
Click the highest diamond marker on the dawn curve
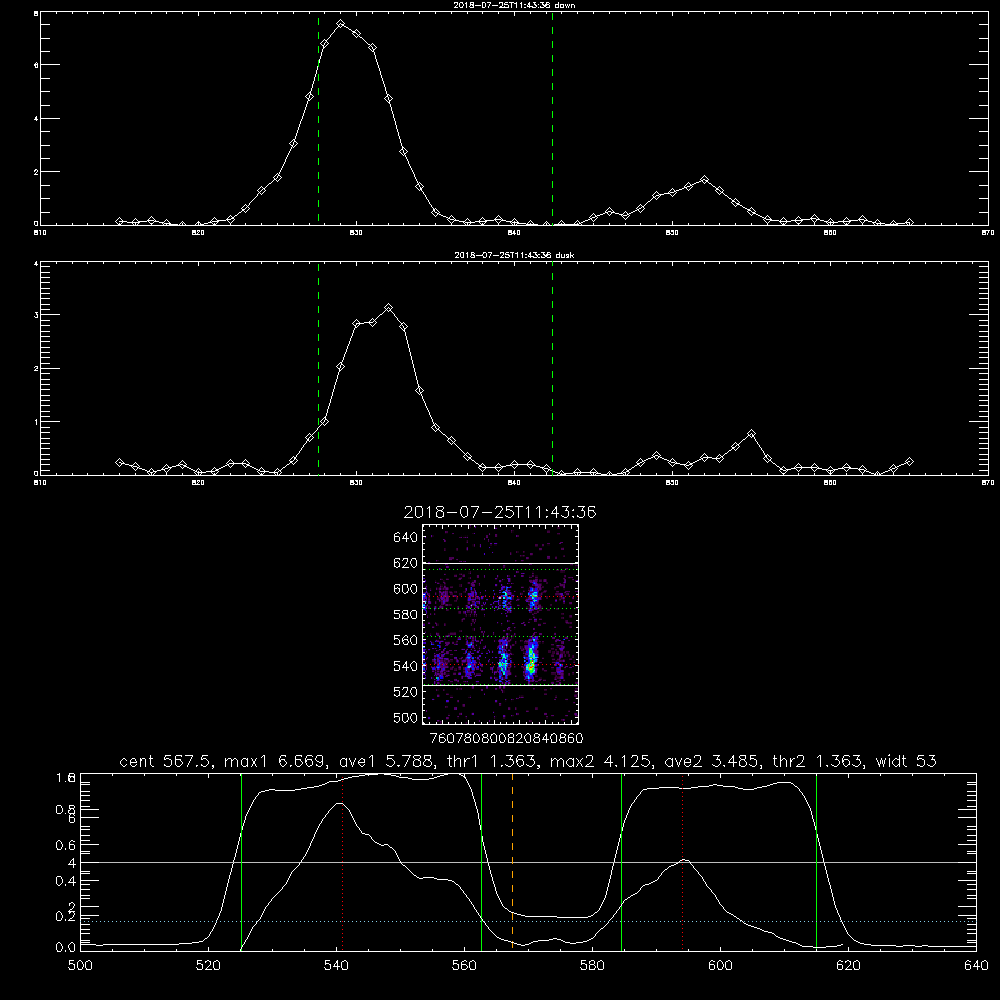pyautogui.click(x=341, y=24)
